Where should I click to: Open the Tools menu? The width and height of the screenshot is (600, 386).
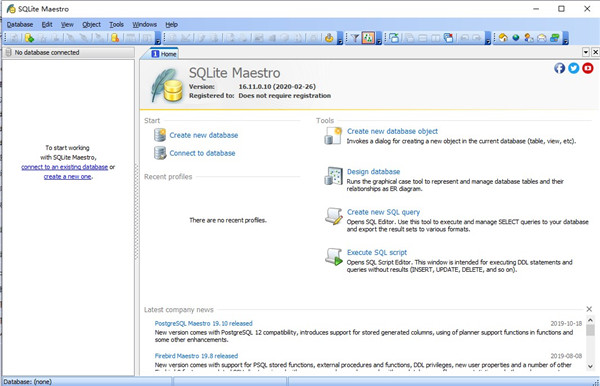pos(116,24)
